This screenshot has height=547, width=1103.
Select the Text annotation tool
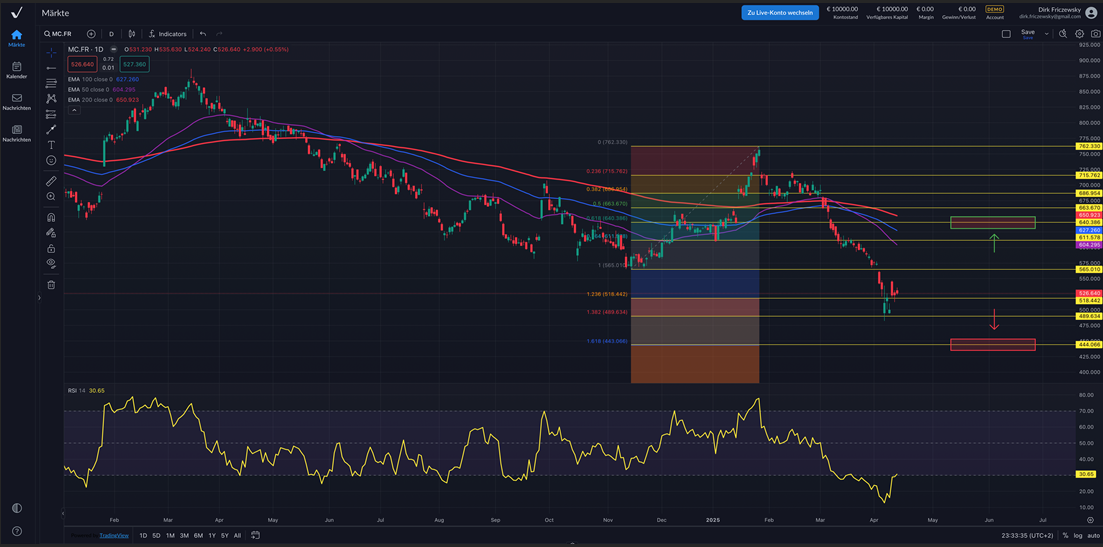coord(51,145)
